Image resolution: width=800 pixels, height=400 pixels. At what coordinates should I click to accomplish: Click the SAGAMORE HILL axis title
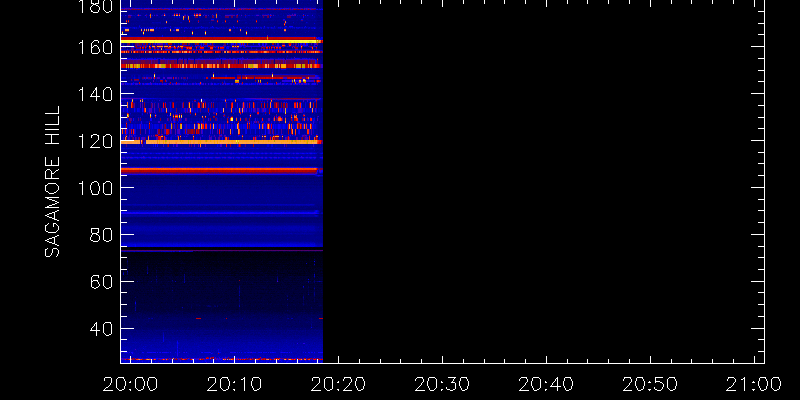pos(53,182)
